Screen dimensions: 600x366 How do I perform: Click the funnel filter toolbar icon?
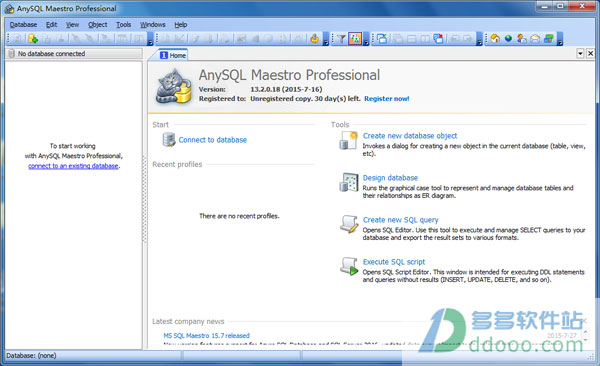[x=341, y=39]
